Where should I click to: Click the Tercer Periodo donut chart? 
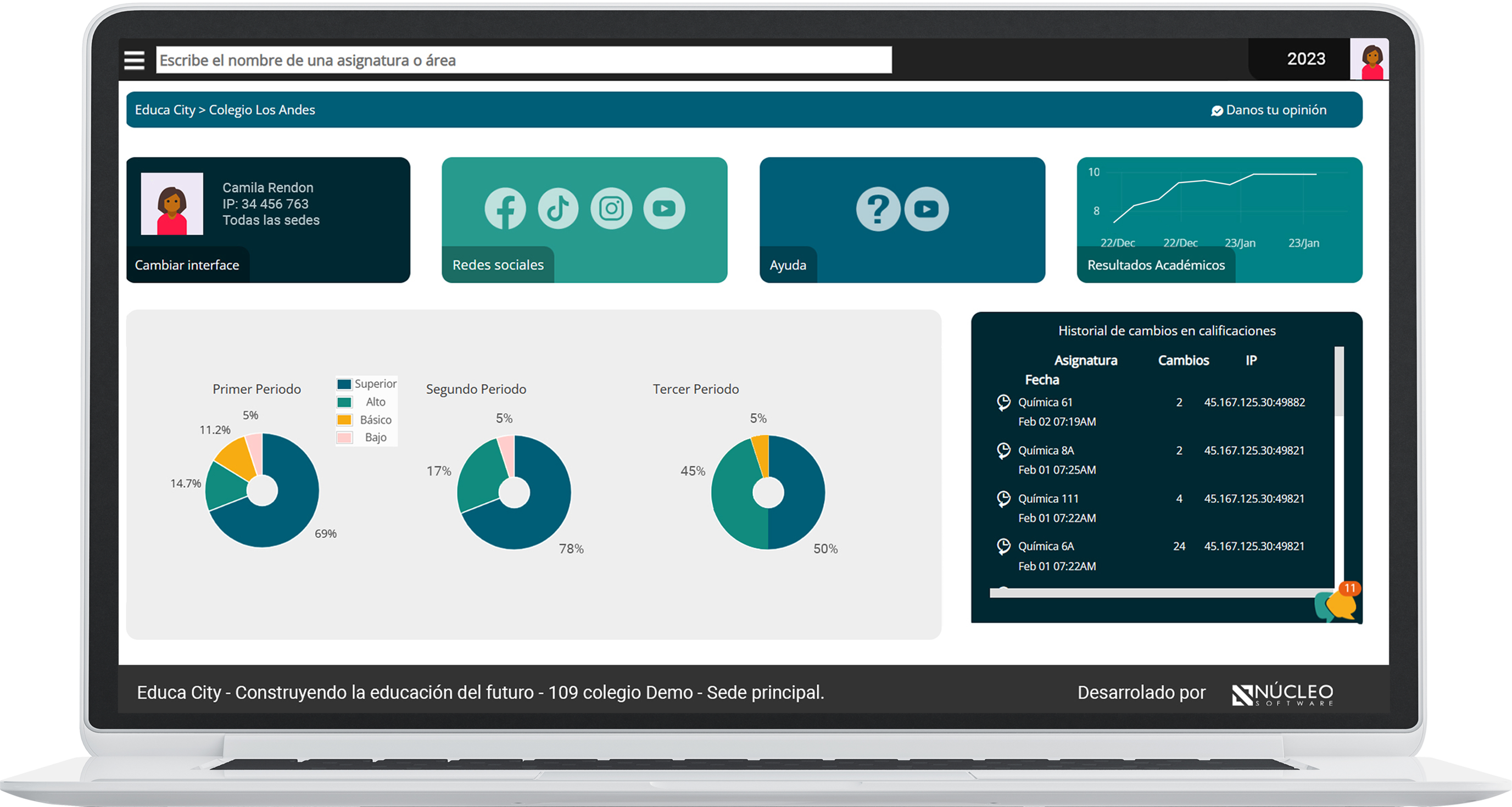768,492
